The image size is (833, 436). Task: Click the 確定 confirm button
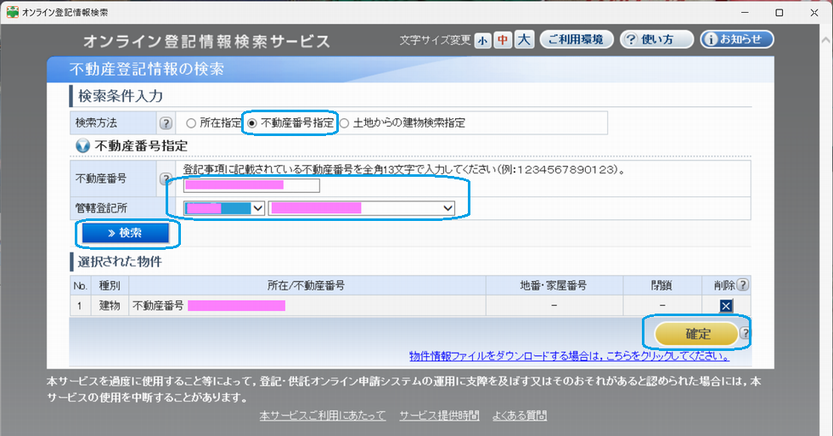click(696, 333)
